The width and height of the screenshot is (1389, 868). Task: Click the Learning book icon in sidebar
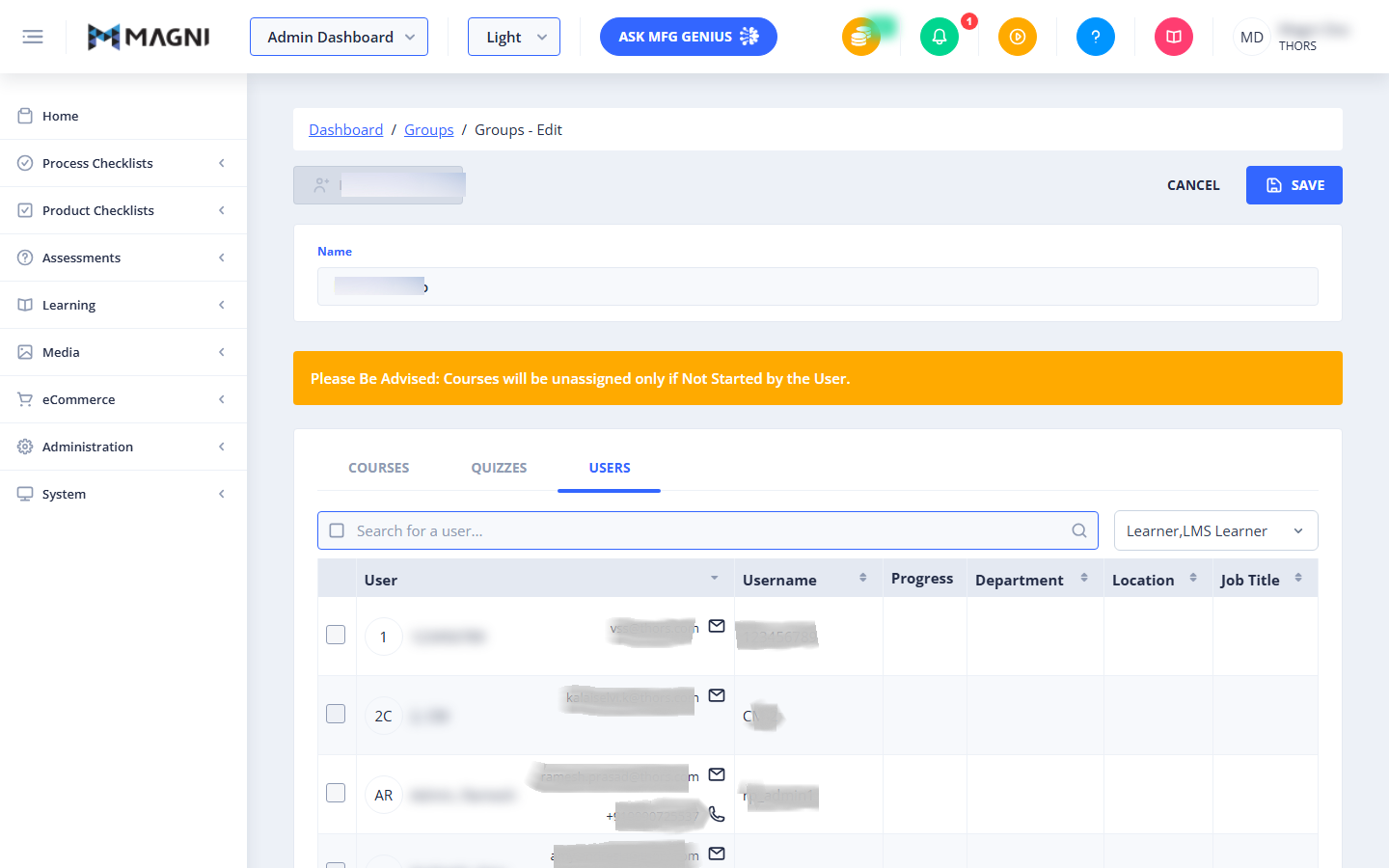click(25, 305)
